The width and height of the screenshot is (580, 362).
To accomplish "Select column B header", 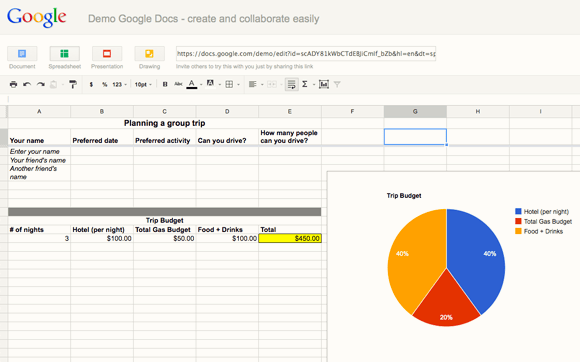I will [x=102, y=111].
